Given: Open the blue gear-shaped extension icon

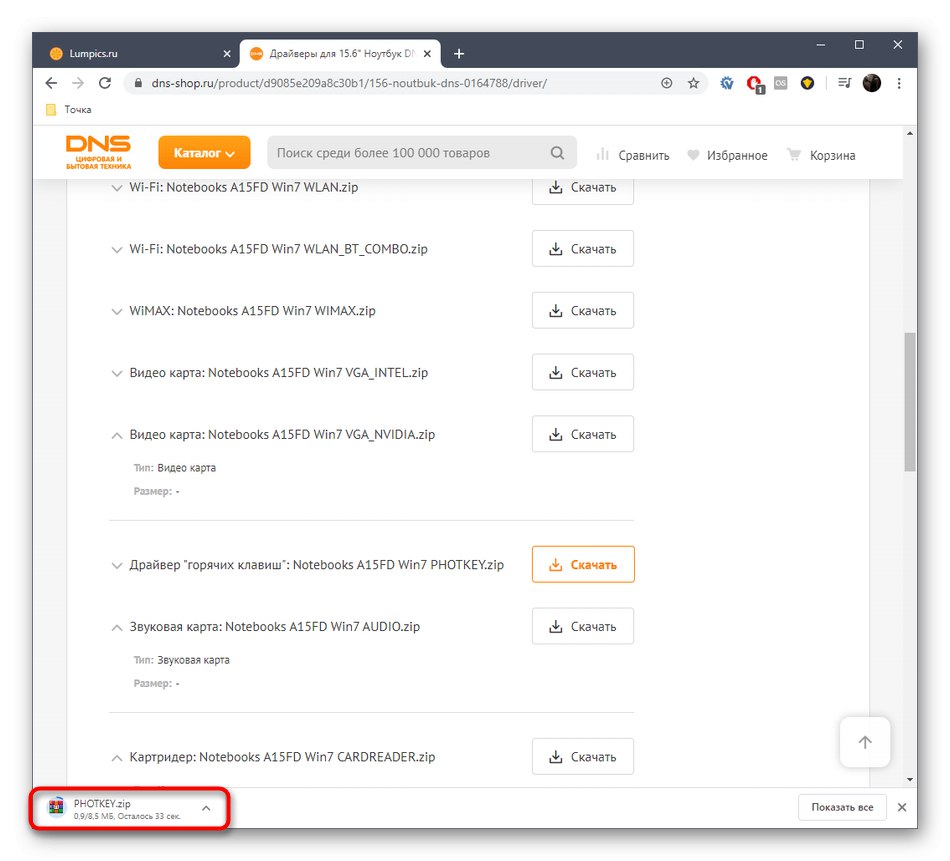Looking at the screenshot, I should coord(726,83).
